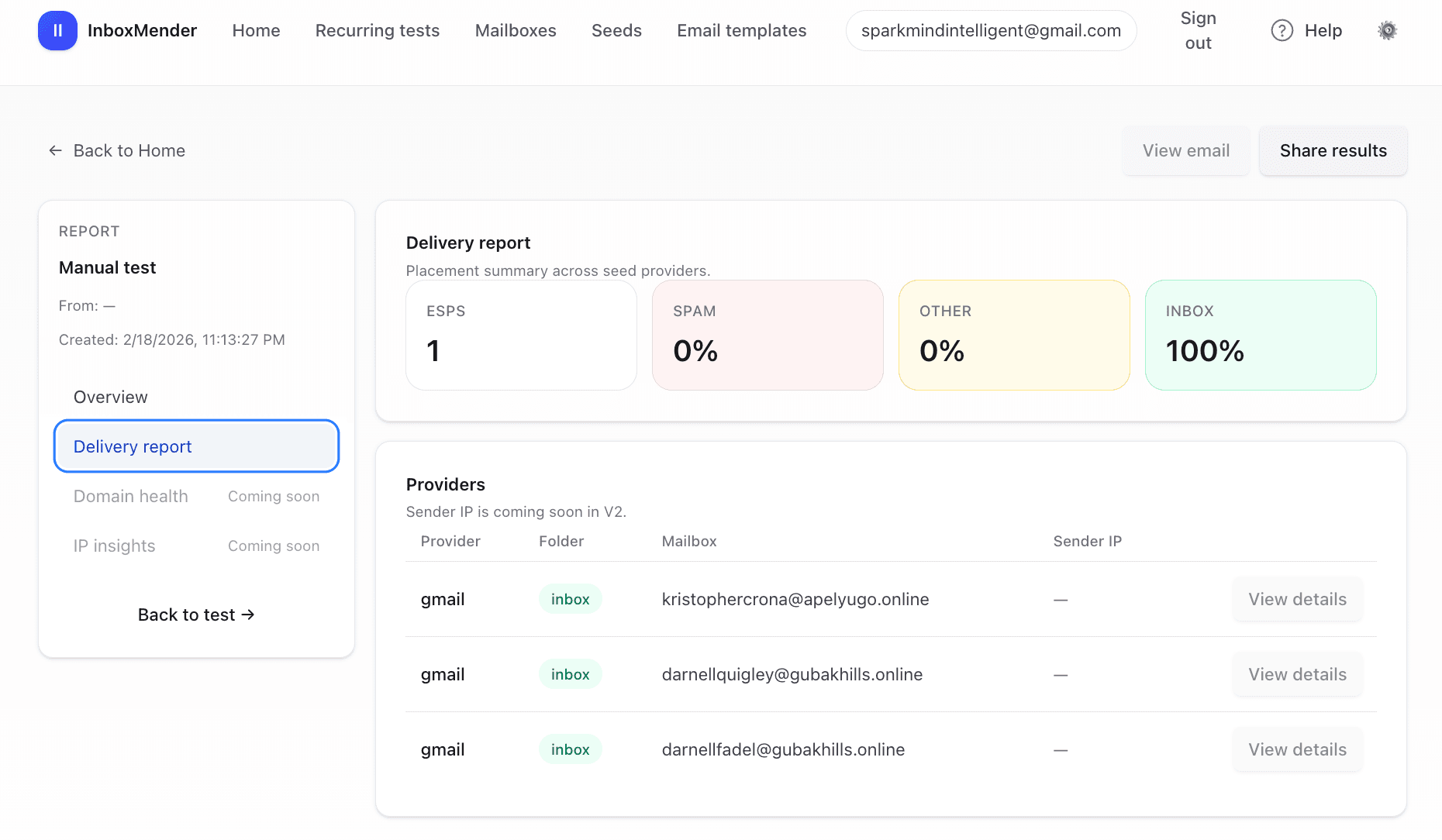Click the INBOX 100% summary card

pyautogui.click(x=1261, y=335)
